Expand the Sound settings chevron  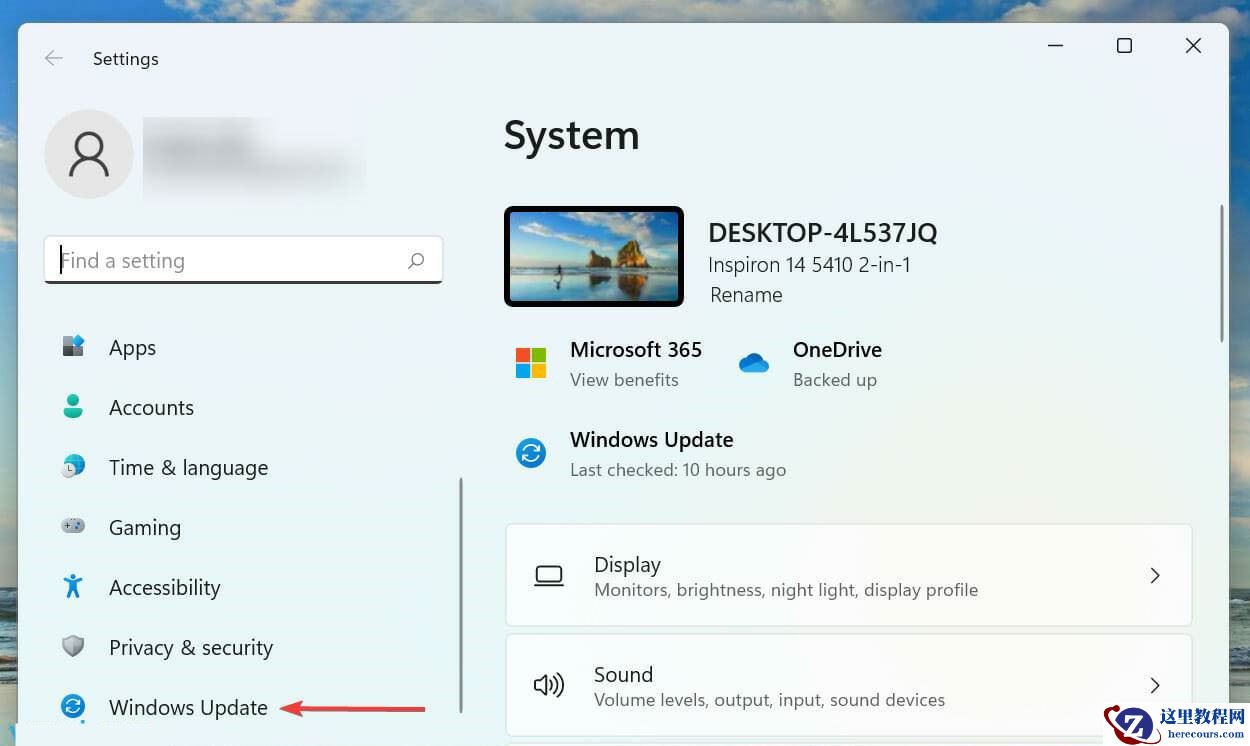(1155, 686)
